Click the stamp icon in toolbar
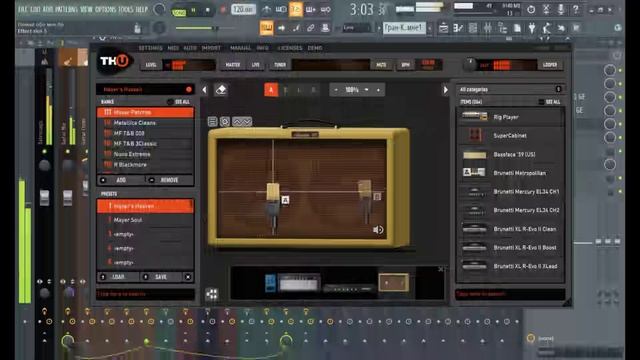 325,28
